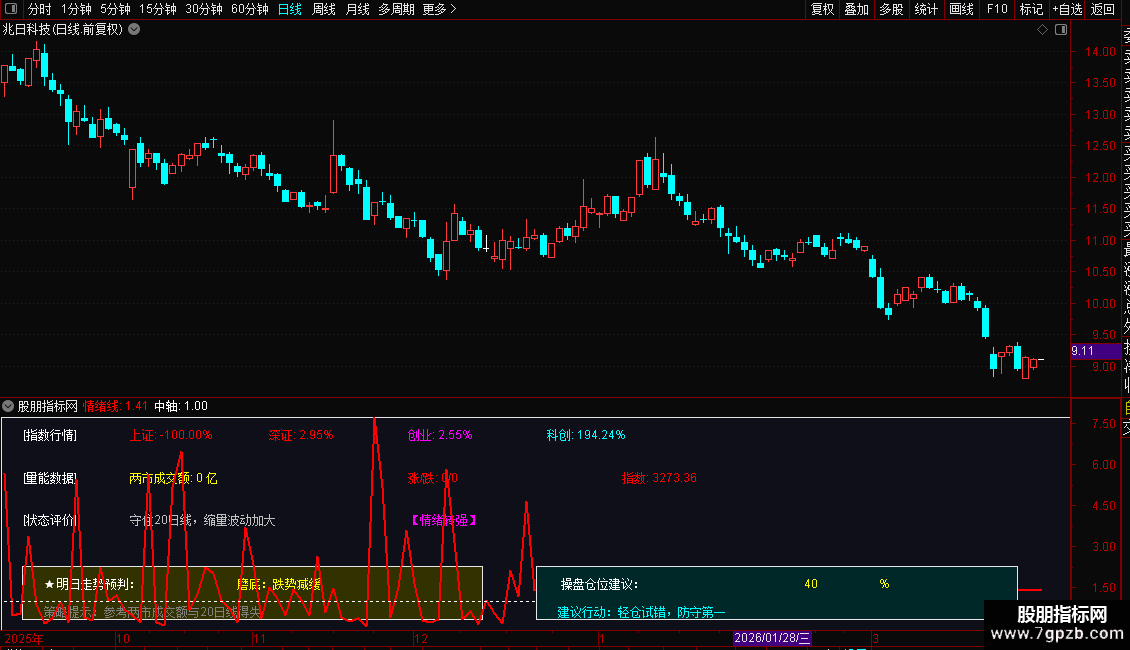Image resolution: width=1130 pixels, height=650 pixels.
Task: Click the 创业: 2.55% text
Action: [440, 435]
